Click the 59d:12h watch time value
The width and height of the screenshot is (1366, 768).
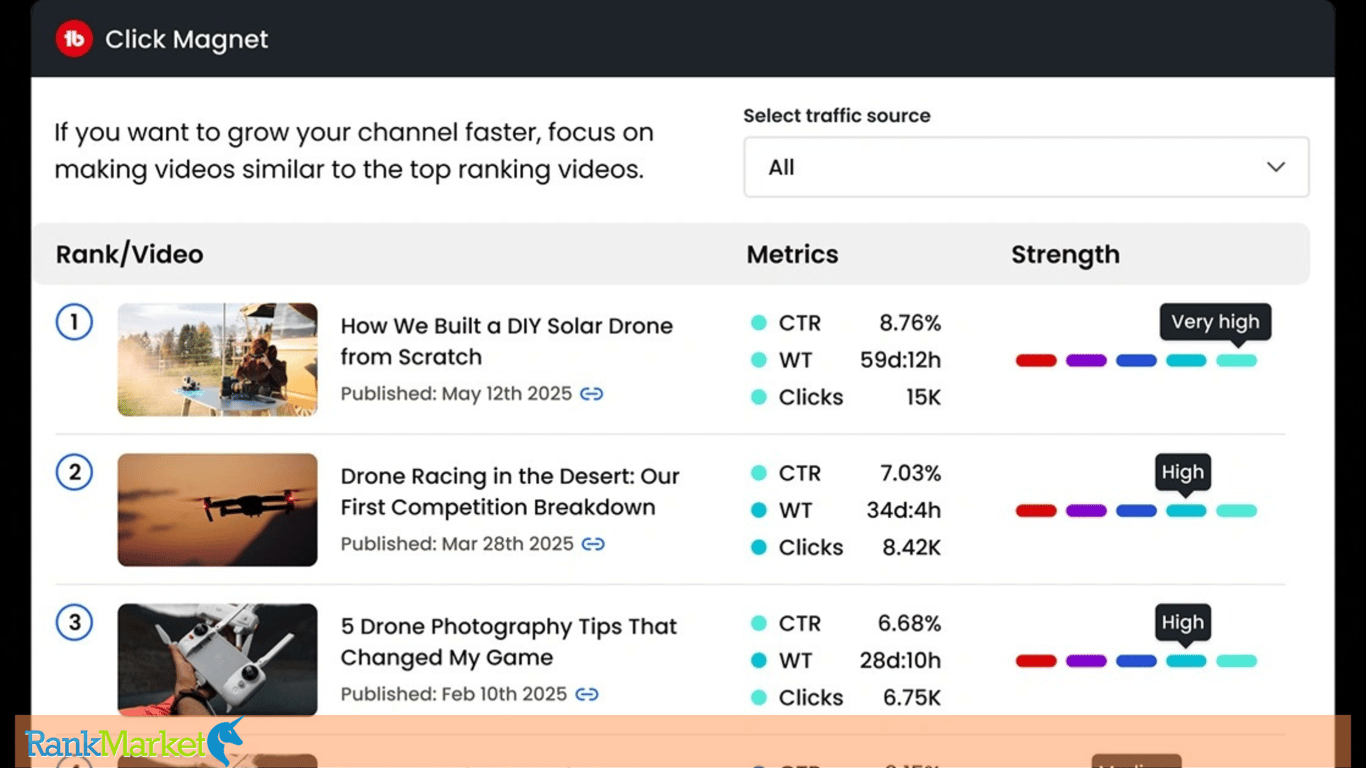(901, 360)
